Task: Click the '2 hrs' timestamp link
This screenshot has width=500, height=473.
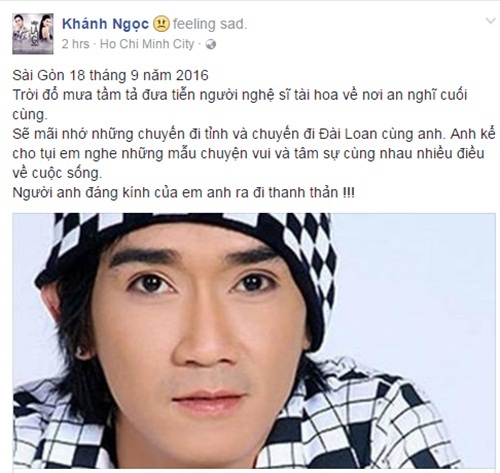Action: tap(76, 44)
